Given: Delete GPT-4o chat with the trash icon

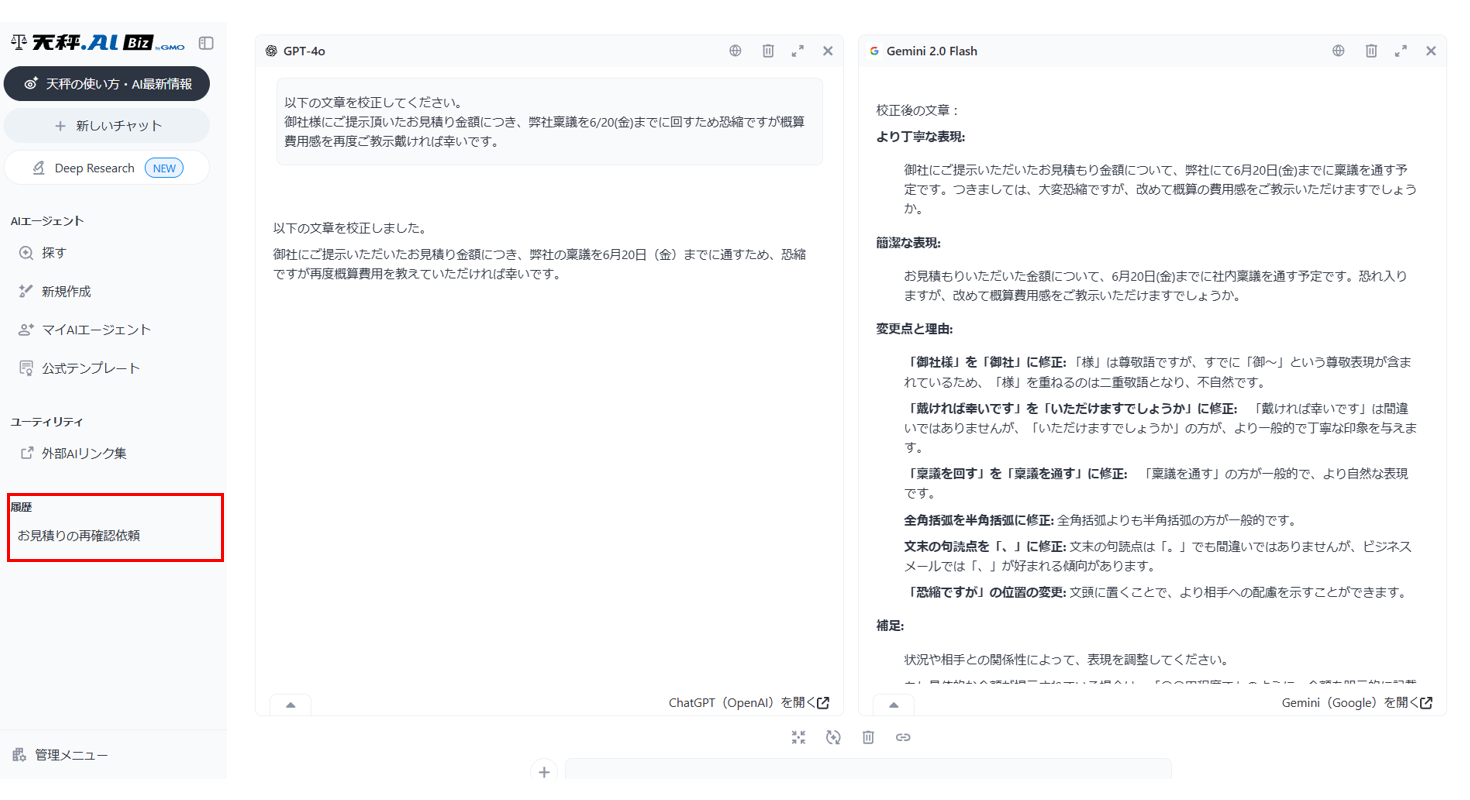Looking at the screenshot, I should (768, 51).
